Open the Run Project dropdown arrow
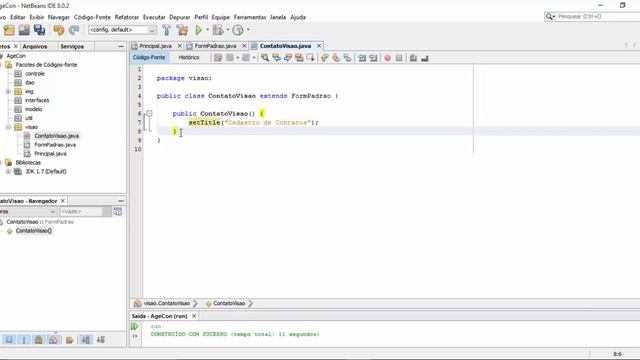Viewport: 640px width, 360px height. 207,30
